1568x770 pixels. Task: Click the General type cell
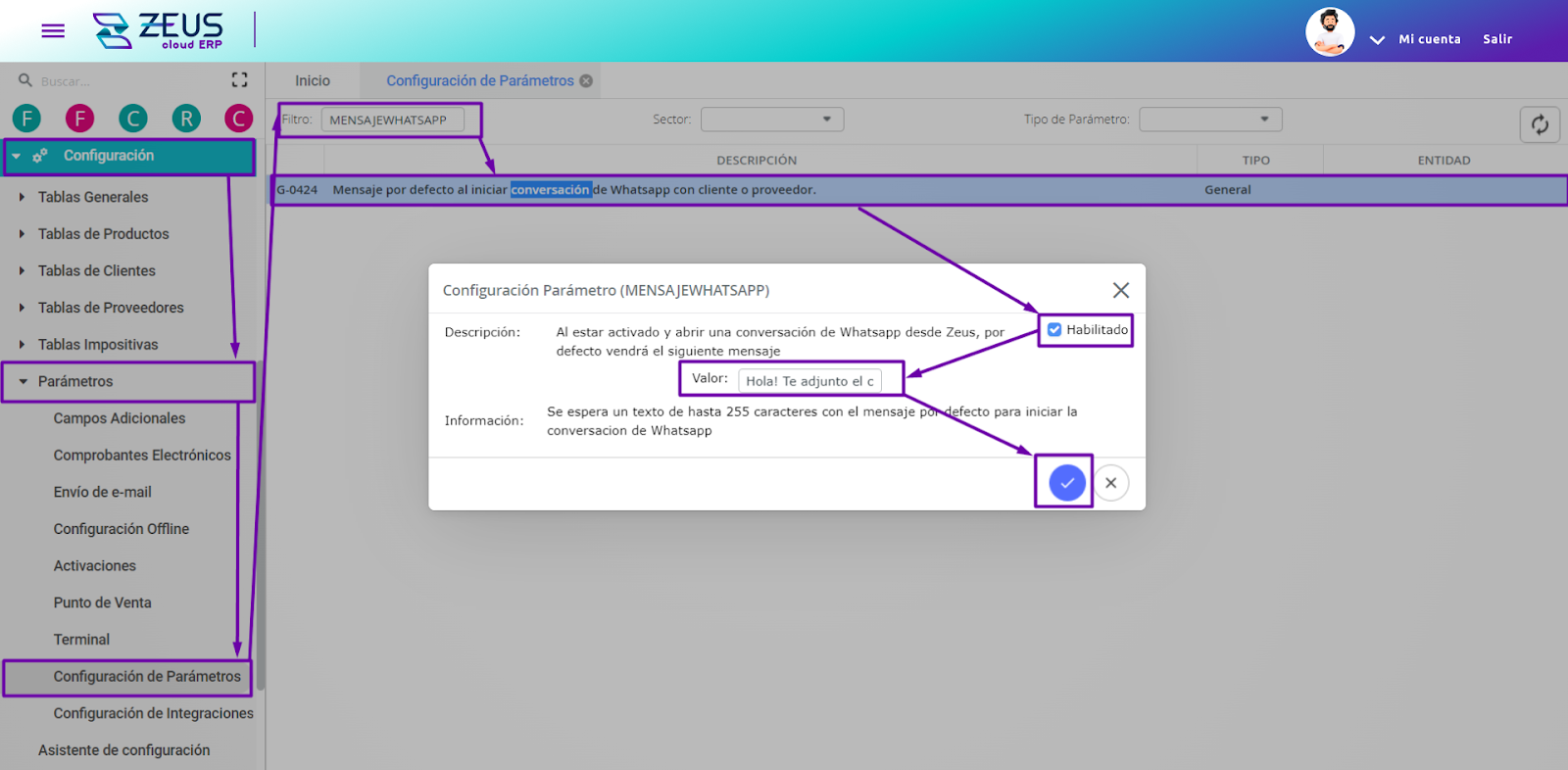click(x=1228, y=190)
